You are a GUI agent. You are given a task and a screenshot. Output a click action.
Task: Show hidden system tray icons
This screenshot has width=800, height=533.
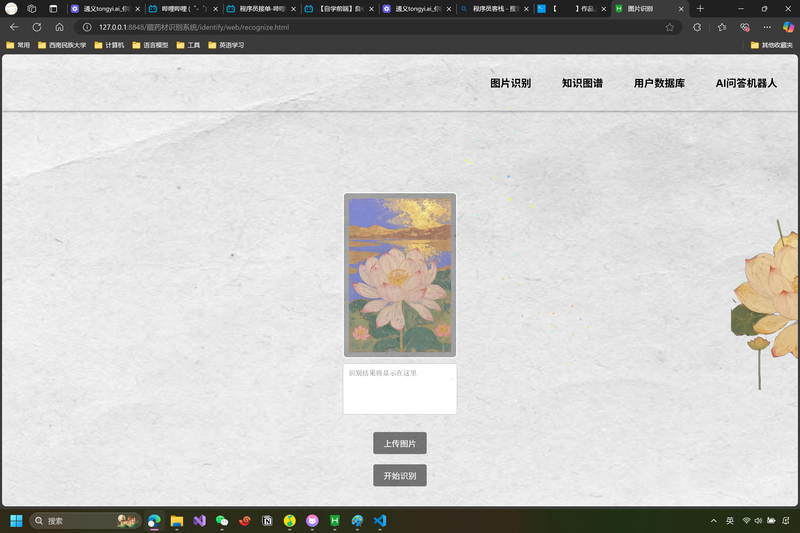click(714, 521)
